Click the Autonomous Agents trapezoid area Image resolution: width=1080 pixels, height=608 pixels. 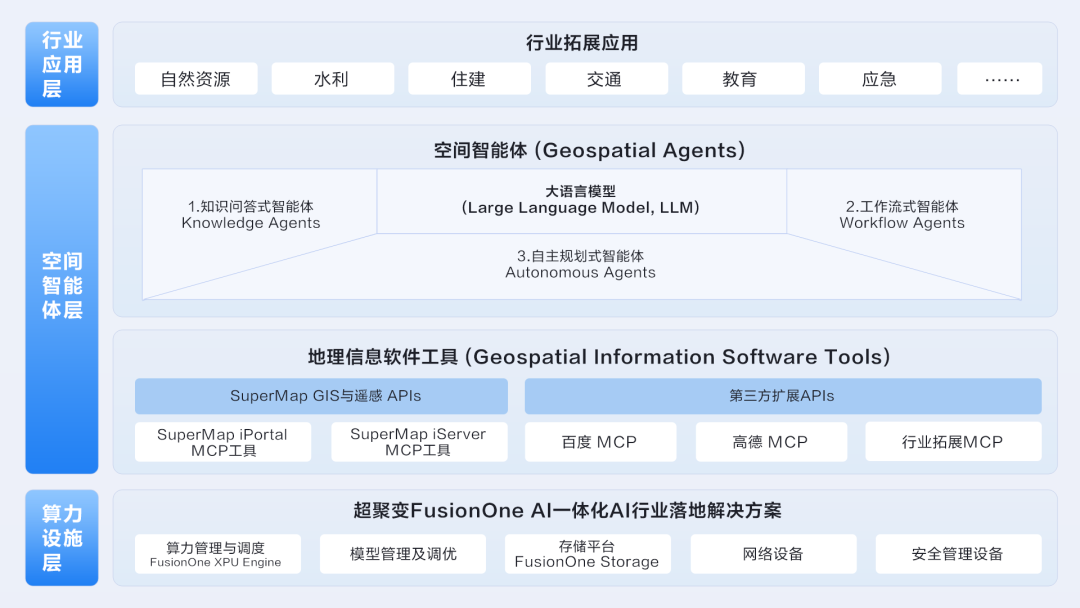tap(581, 265)
